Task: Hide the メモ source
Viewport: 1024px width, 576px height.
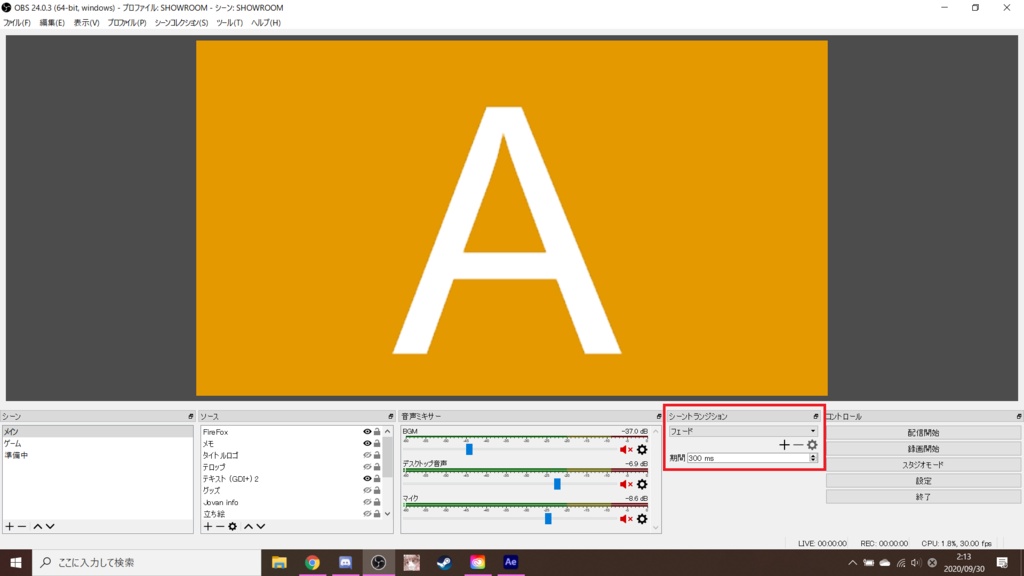Action: pyautogui.click(x=367, y=443)
